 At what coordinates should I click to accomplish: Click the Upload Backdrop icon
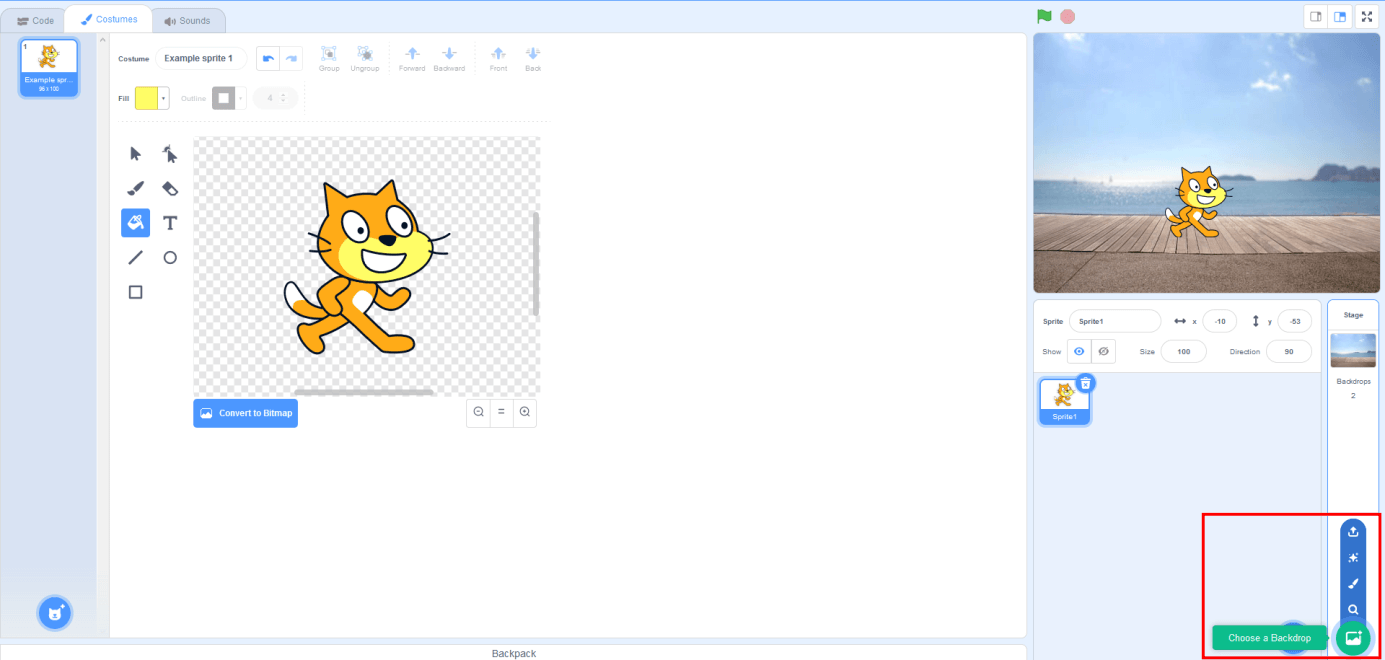click(x=1352, y=531)
